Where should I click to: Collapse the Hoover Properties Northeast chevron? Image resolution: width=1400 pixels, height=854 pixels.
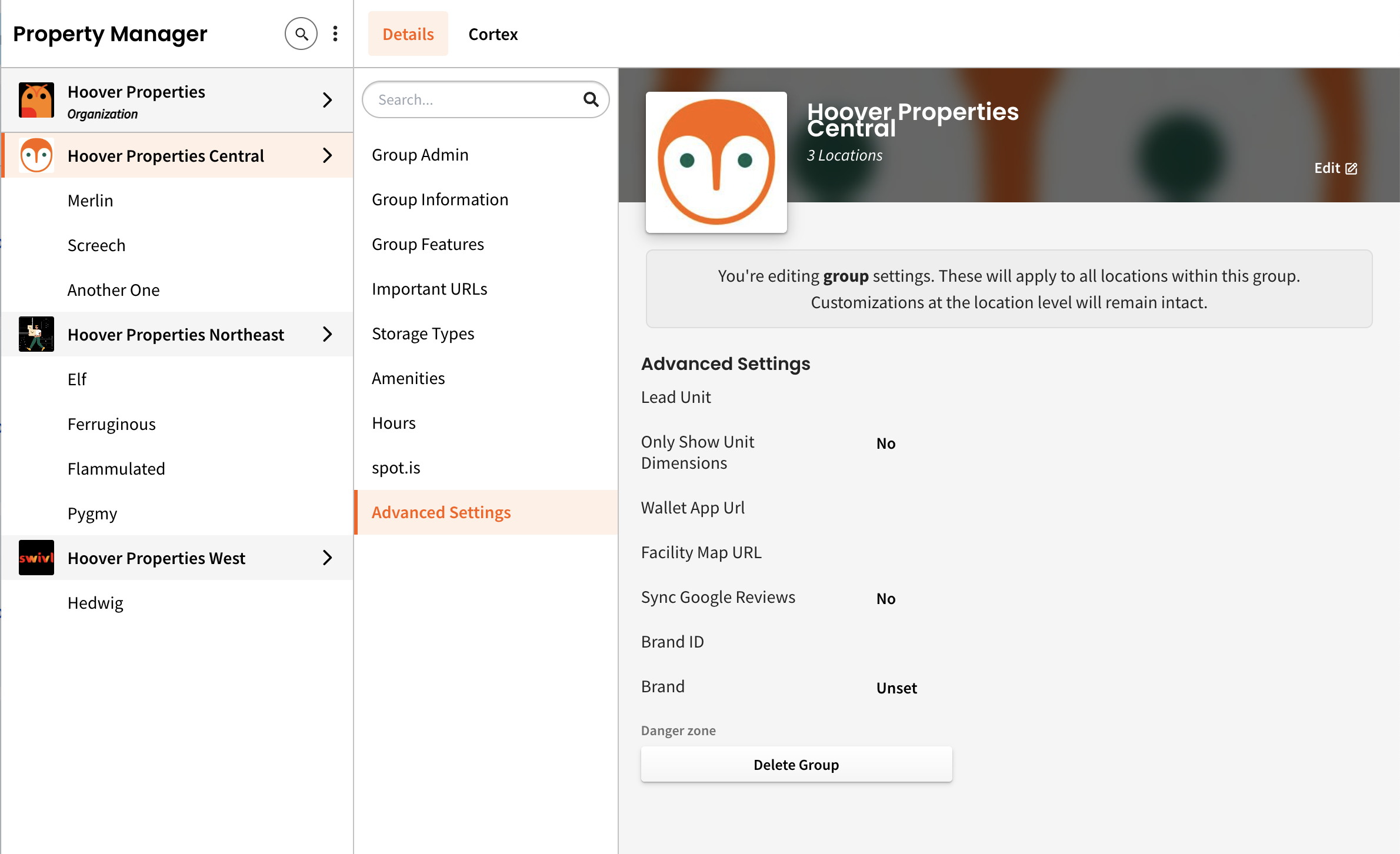[x=328, y=335]
